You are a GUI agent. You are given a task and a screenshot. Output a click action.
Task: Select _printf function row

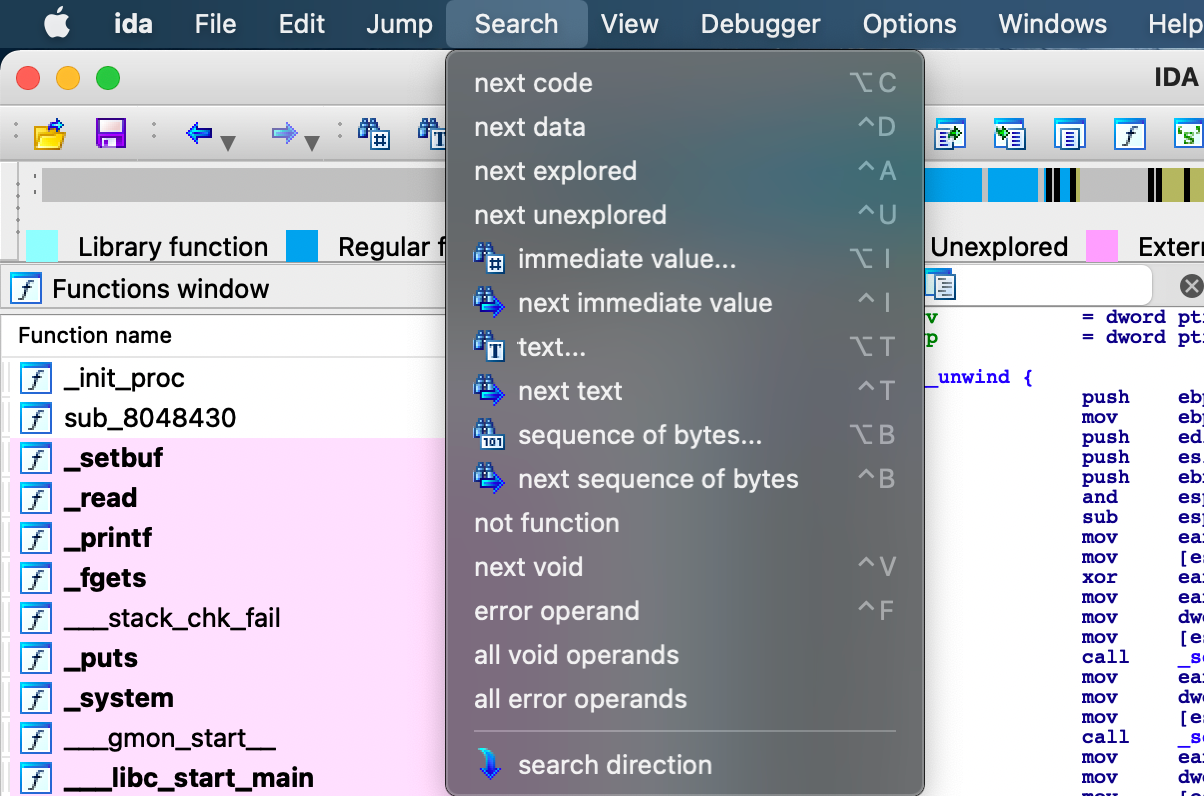pos(224,538)
